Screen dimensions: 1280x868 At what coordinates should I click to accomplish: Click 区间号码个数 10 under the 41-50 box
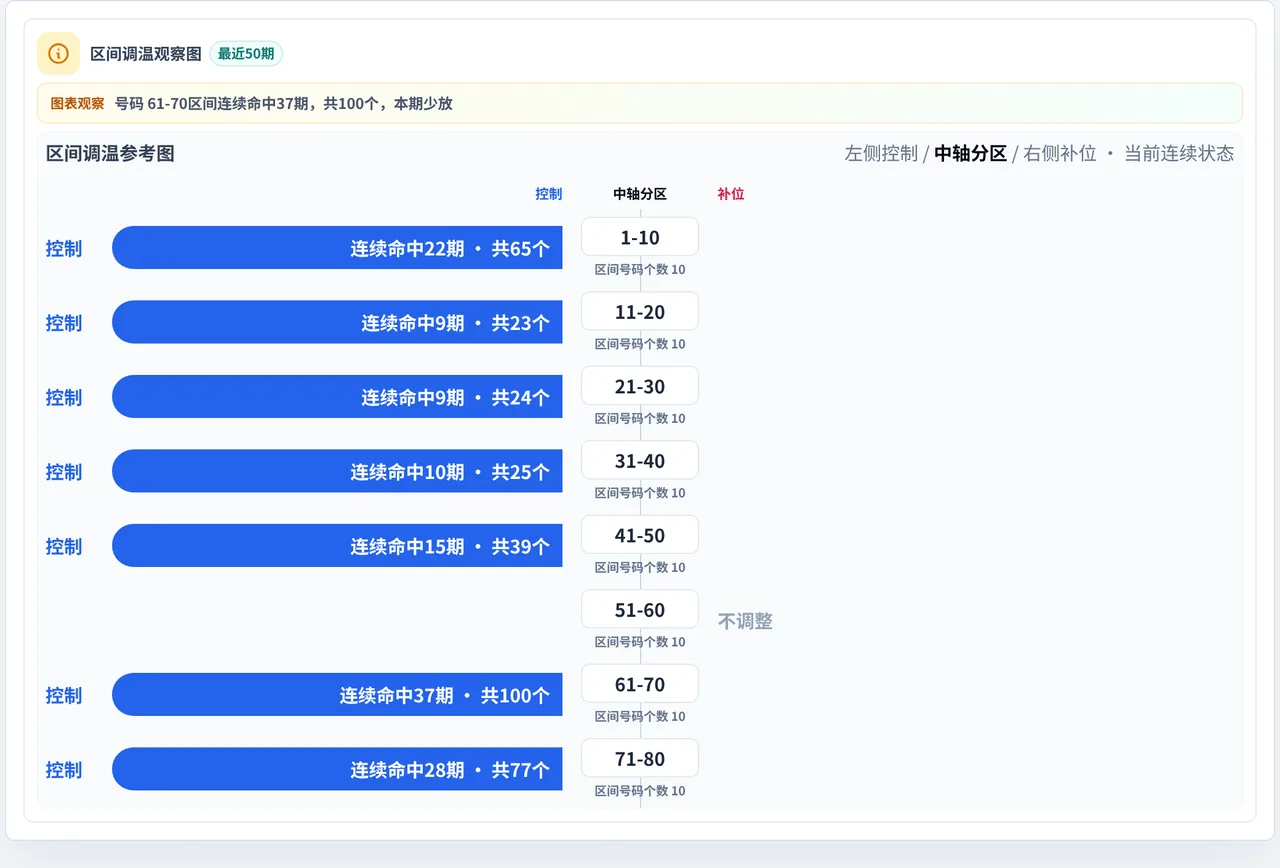pyautogui.click(x=640, y=568)
